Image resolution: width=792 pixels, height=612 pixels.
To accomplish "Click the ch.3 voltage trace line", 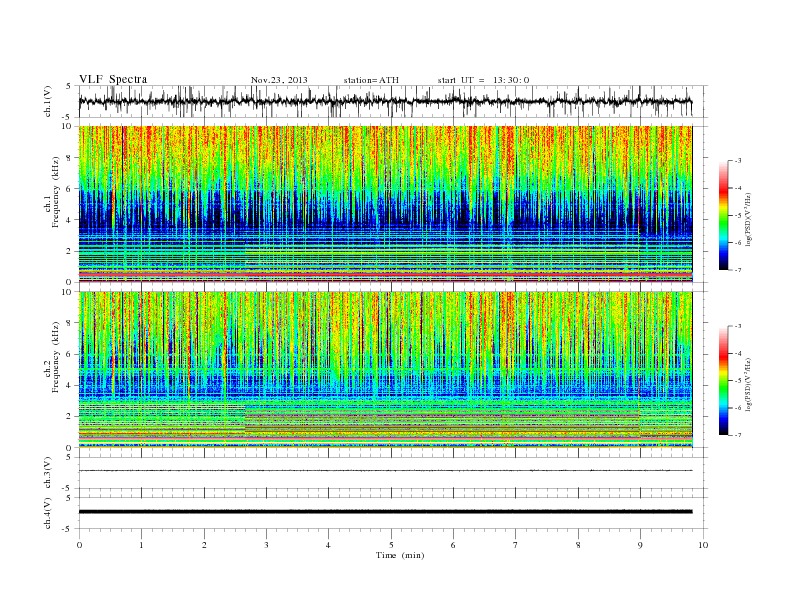I will tap(385, 471).
